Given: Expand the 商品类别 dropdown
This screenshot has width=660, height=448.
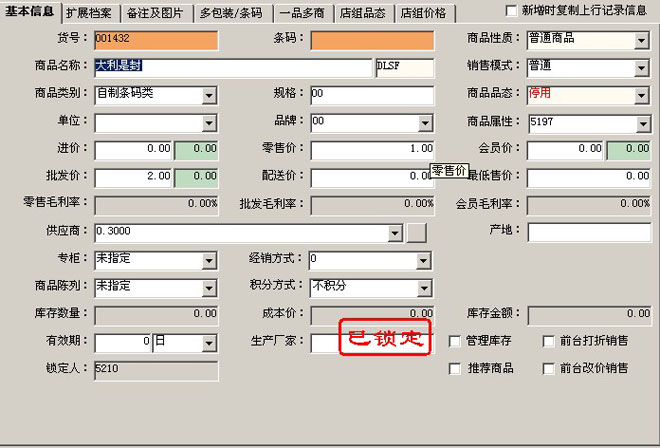Looking at the screenshot, I should tap(209, 96).
